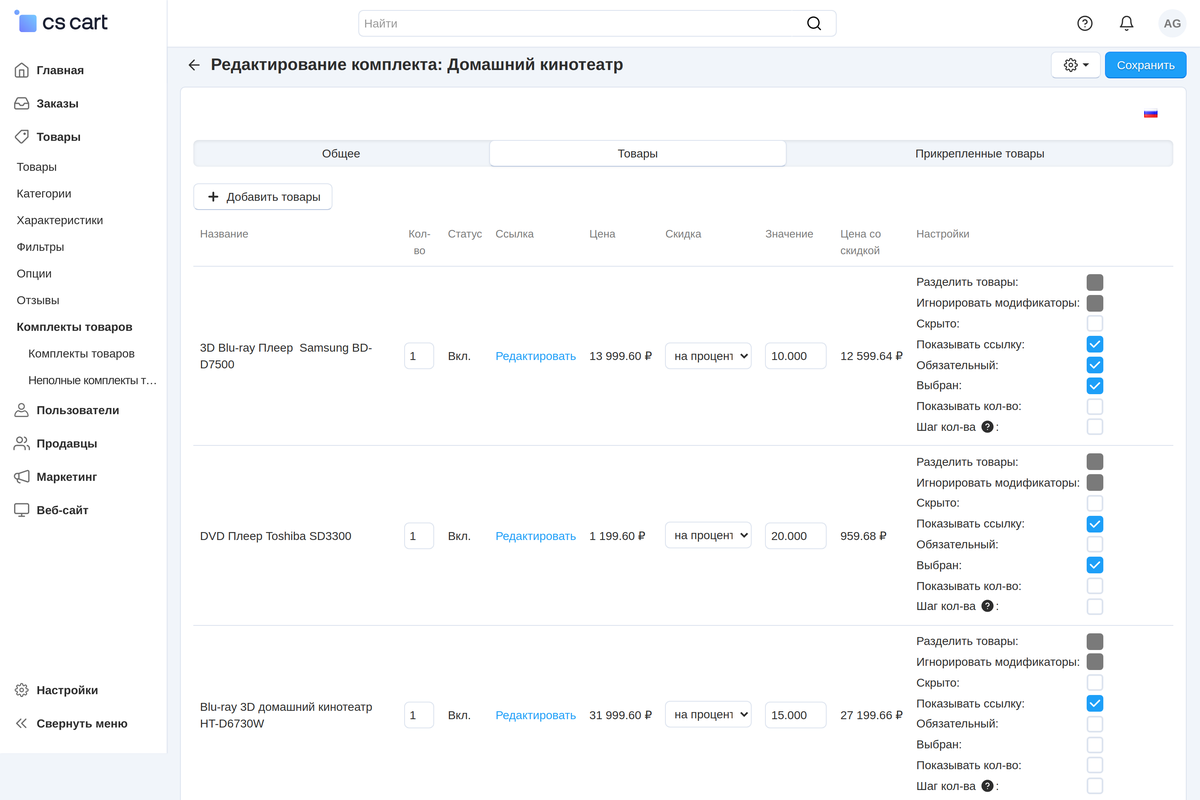Uncheck Показывать ссылку for HT-D6730W
Screen dimensions: 1200x800
1095,704
